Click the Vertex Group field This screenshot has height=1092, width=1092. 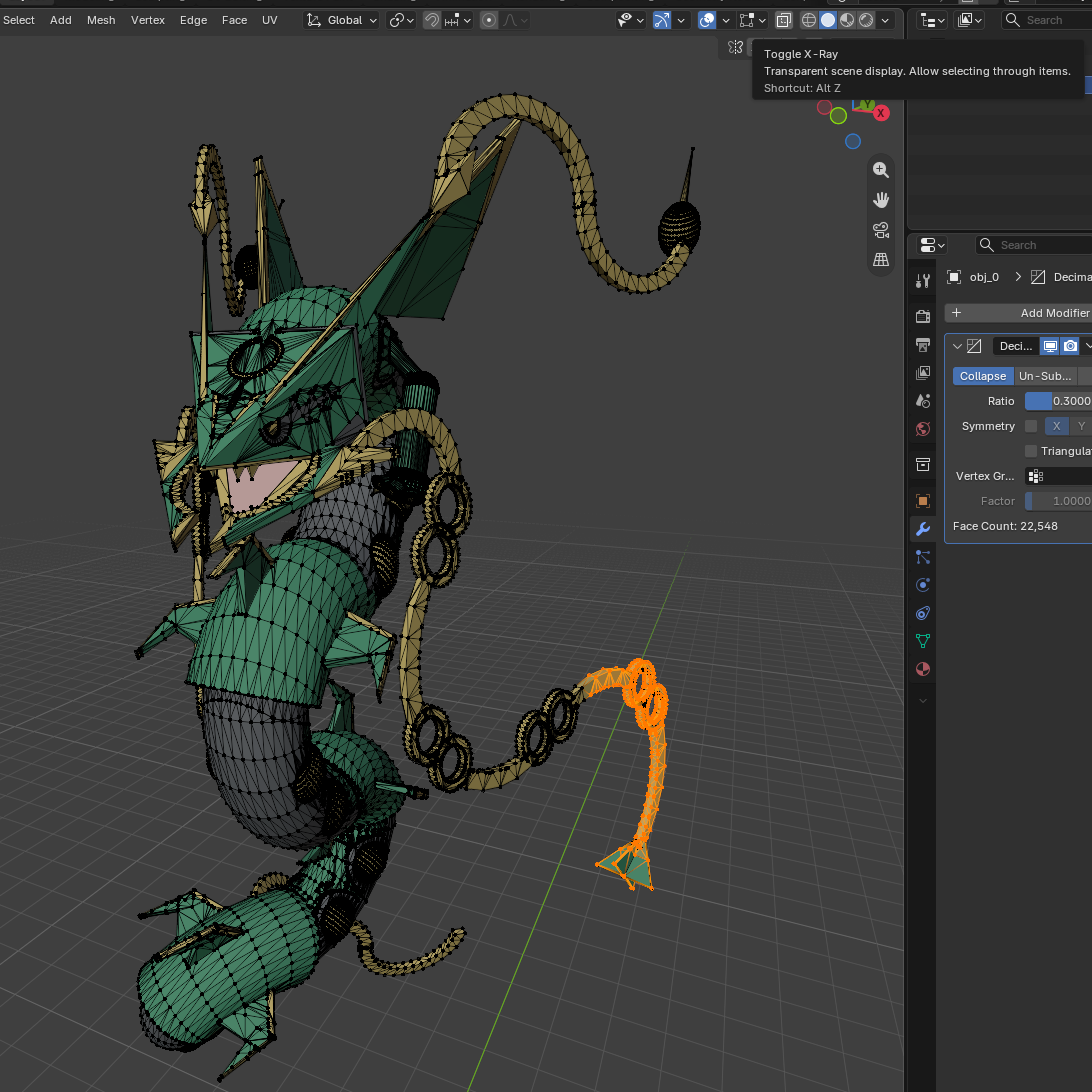(x=1059, y=476)
